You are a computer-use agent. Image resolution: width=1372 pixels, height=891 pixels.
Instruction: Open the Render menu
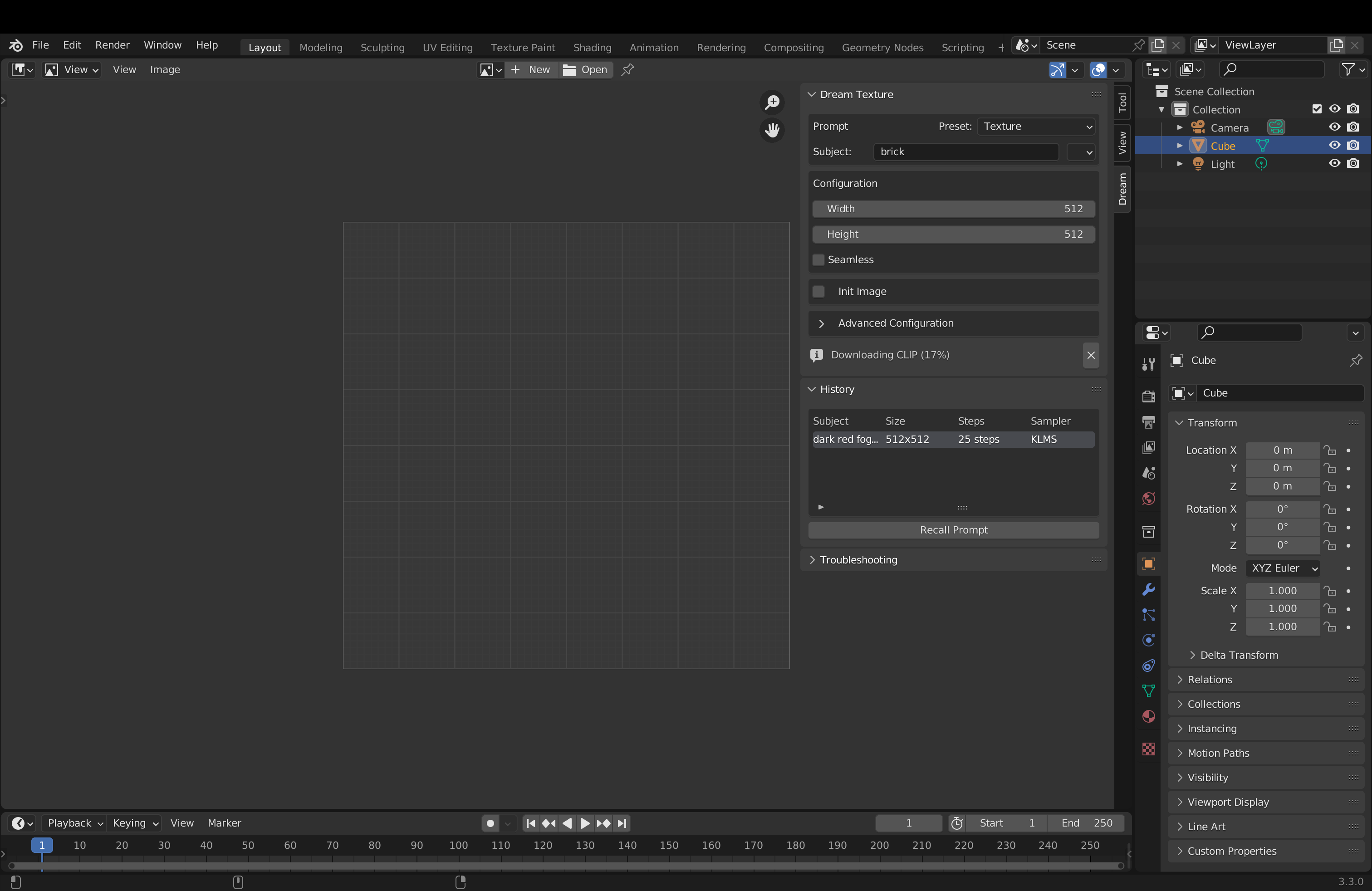113,45
